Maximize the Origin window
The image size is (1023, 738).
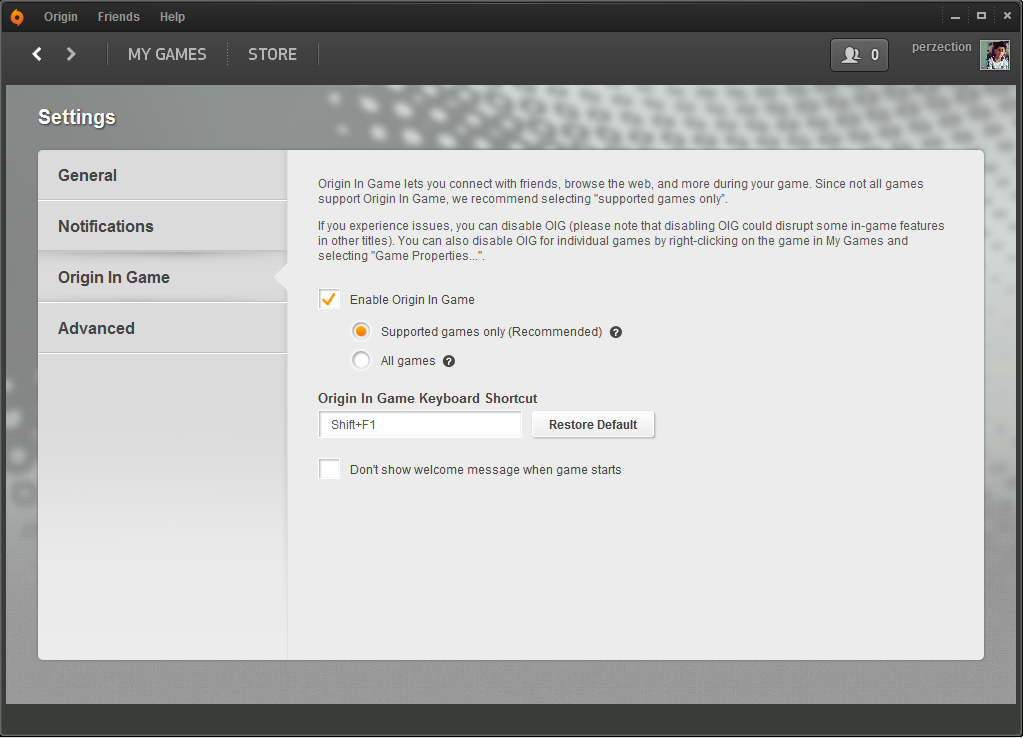(x=981, y=16)
